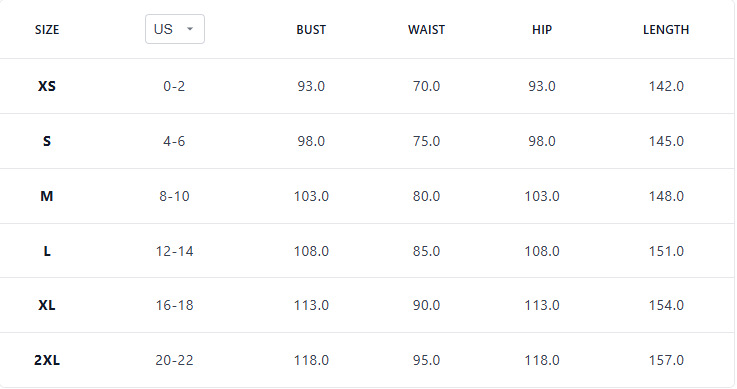Click the 0-2 US size cell
The image size is (737, 389).
click(x=174, y=86)
